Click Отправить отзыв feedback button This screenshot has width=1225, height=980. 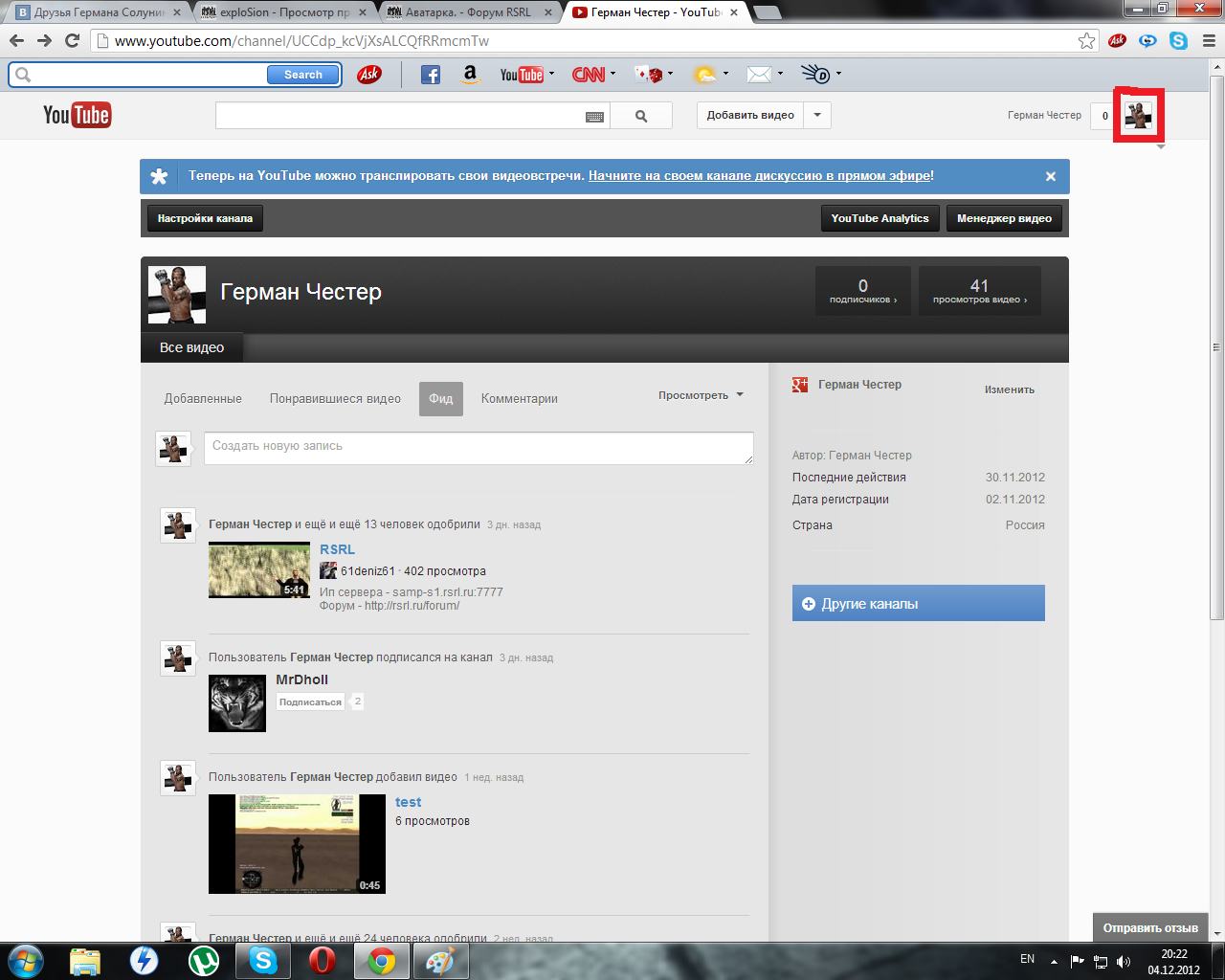[x=1150, y=927]
